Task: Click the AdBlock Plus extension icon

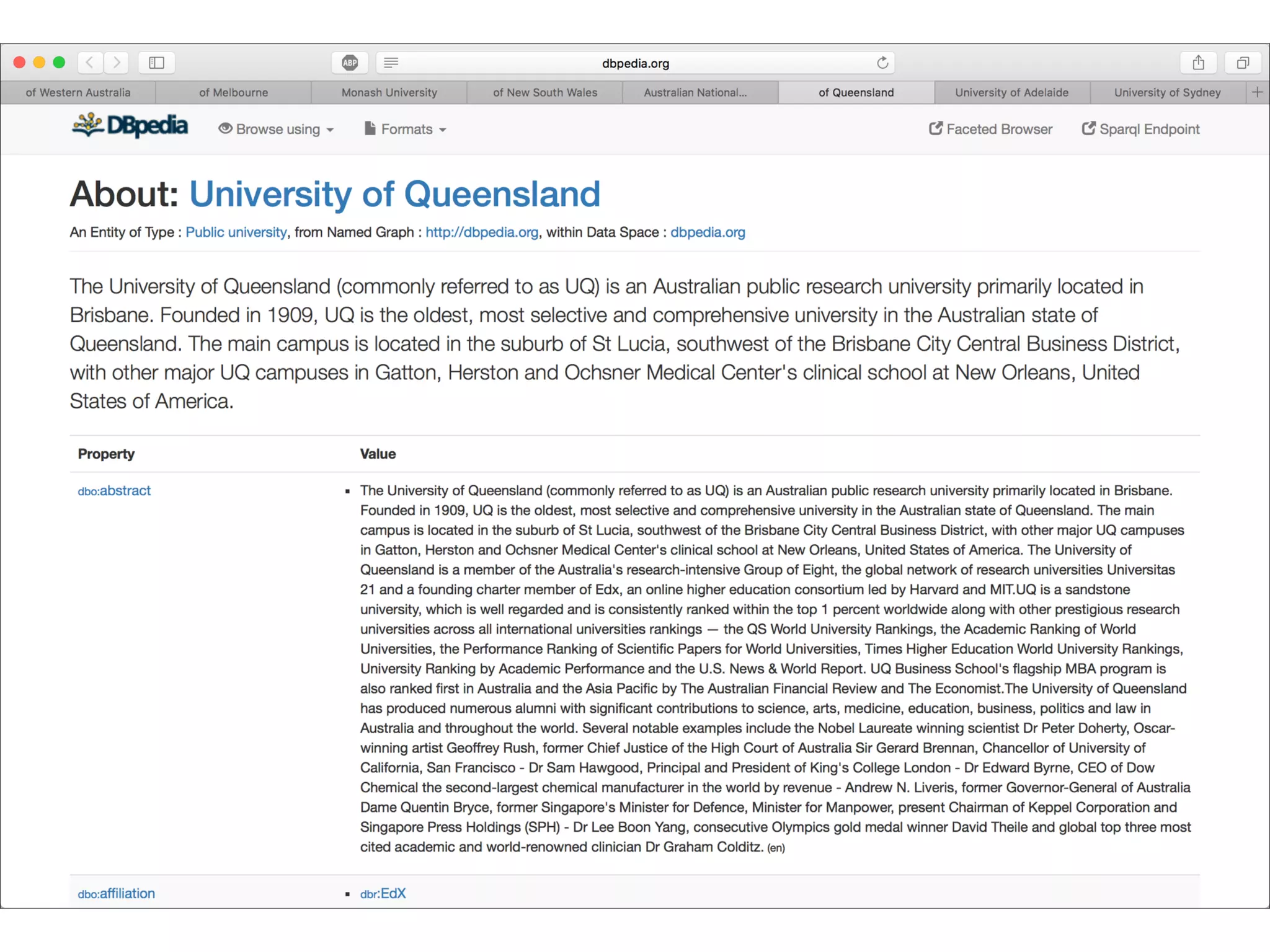Action: [x=350, y=63]
